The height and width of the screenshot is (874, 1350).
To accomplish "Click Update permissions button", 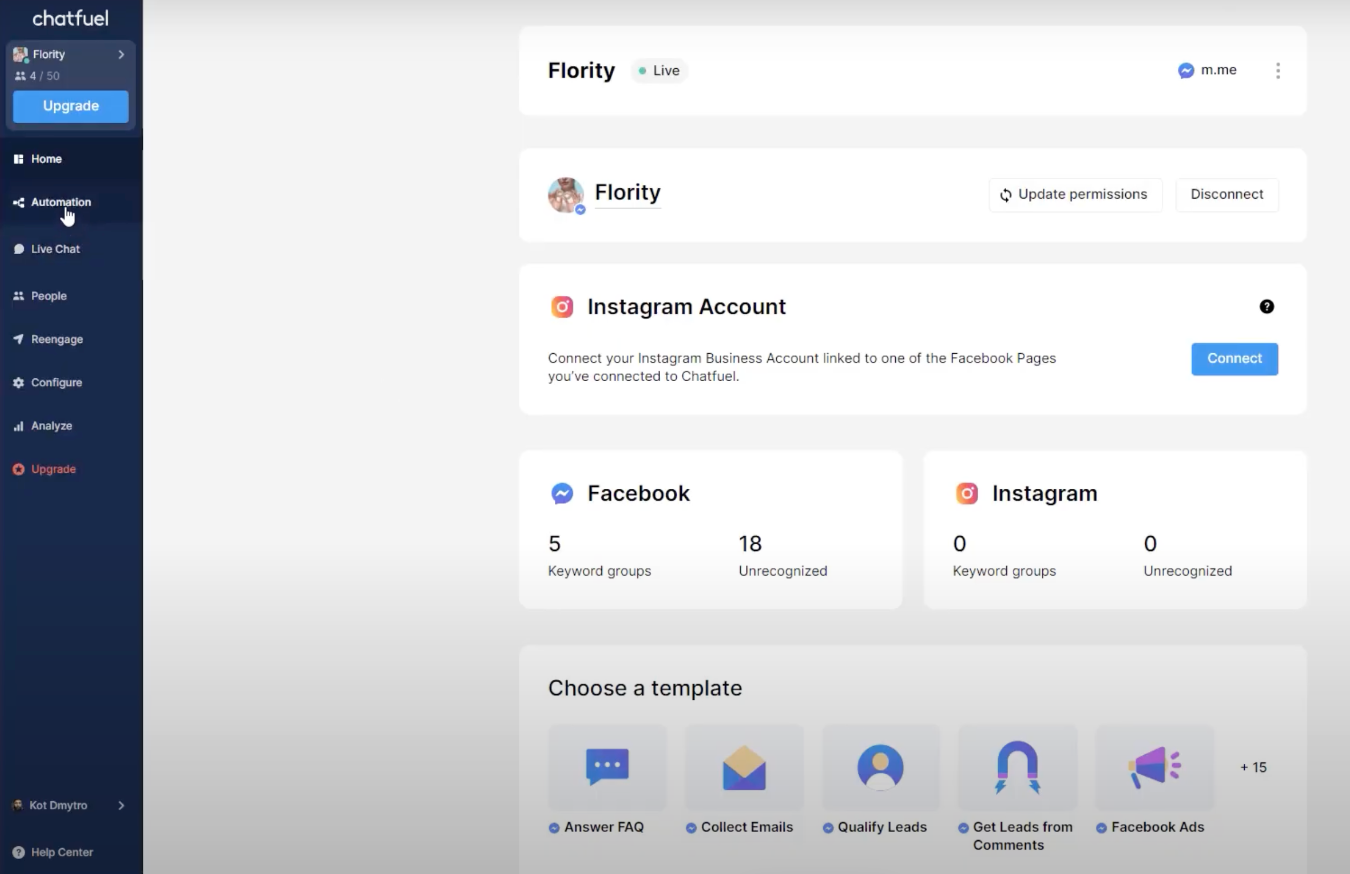I will [1075, 194].
